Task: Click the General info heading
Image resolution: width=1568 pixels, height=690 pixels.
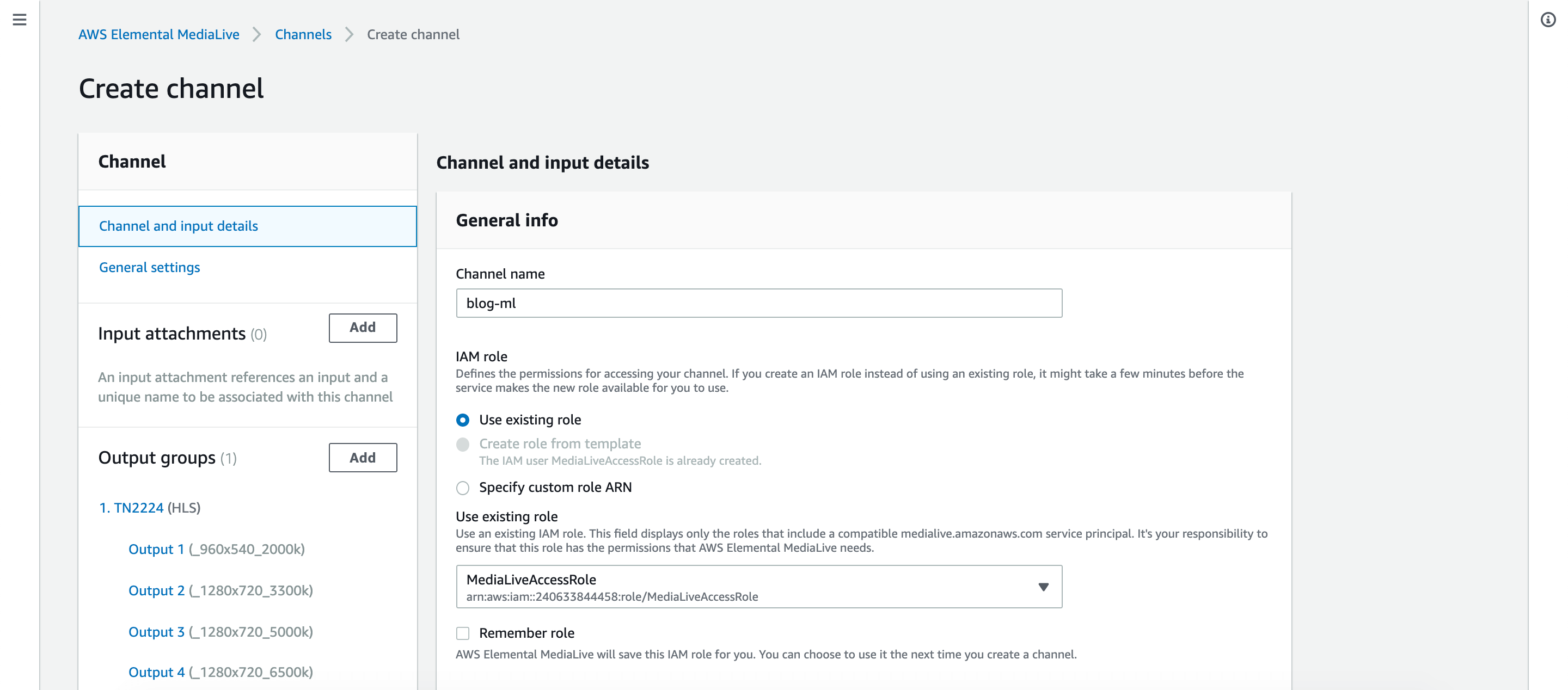Action: [x=506, y=220]
